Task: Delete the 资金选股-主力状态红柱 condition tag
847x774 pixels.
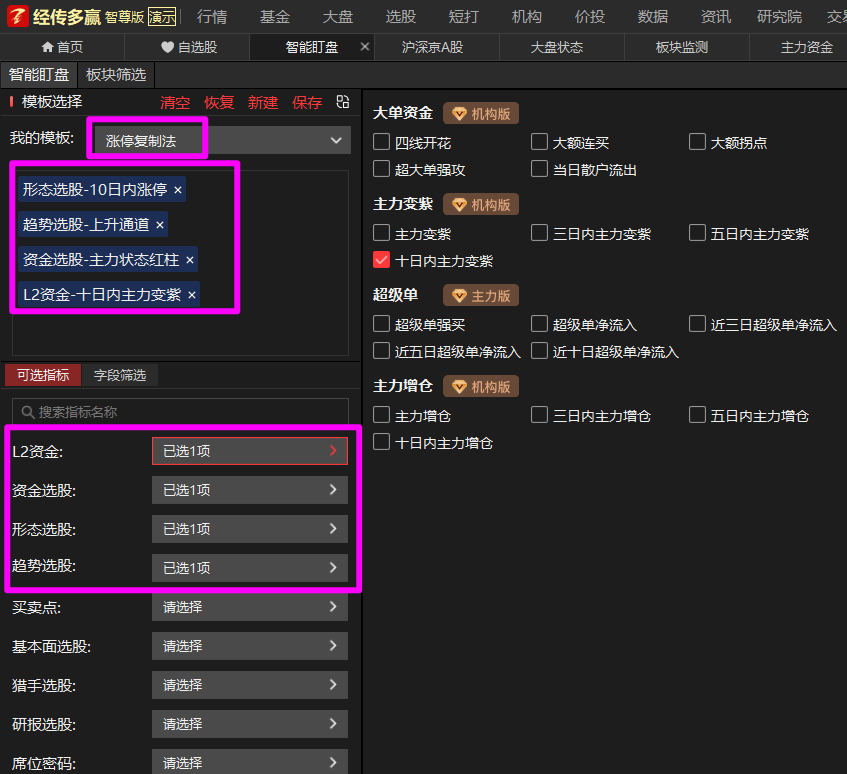Action: pos(190,260)
